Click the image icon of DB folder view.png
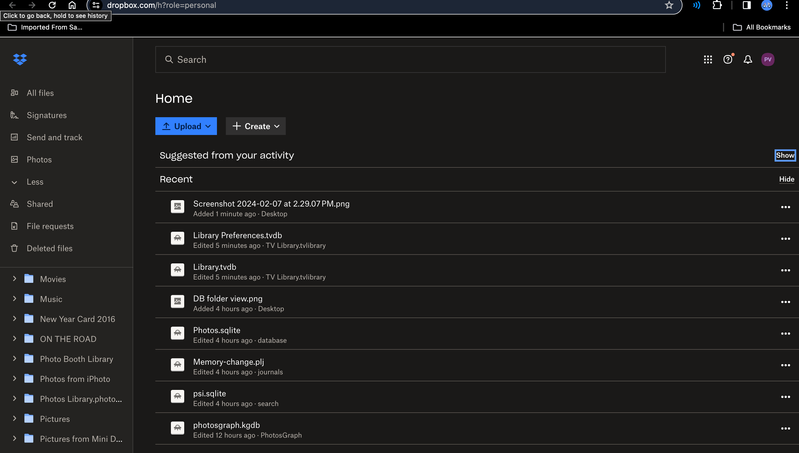 (177, 302)
